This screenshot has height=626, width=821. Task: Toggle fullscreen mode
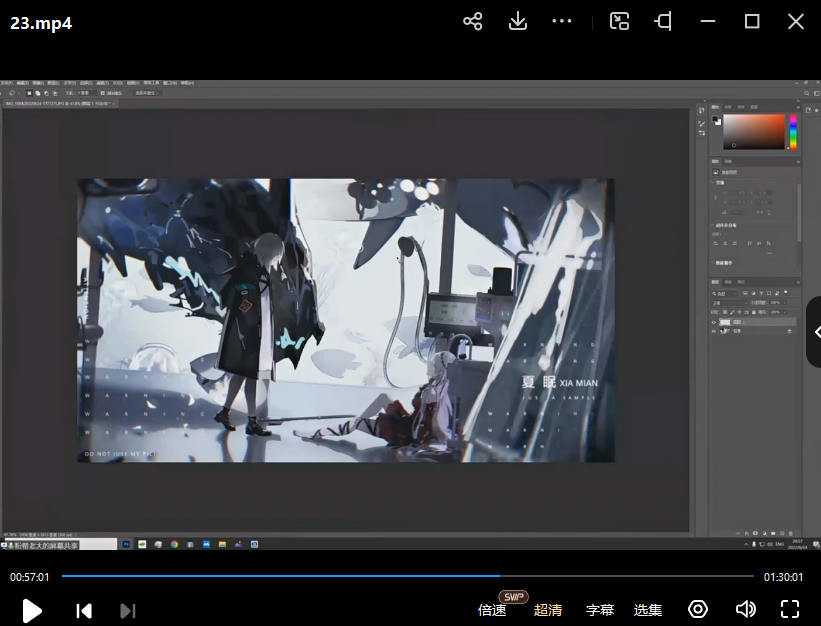point(790,610)
